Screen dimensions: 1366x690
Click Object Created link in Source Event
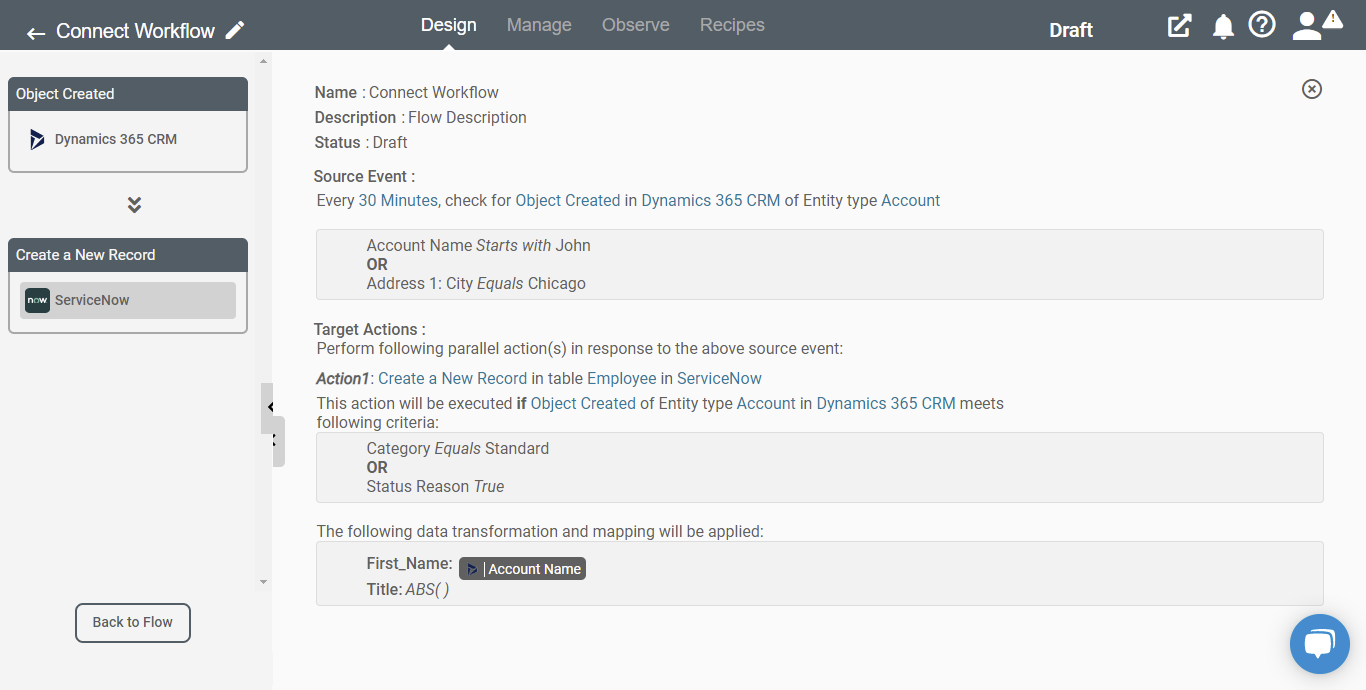pyautogui.click(x=568, y=200)
